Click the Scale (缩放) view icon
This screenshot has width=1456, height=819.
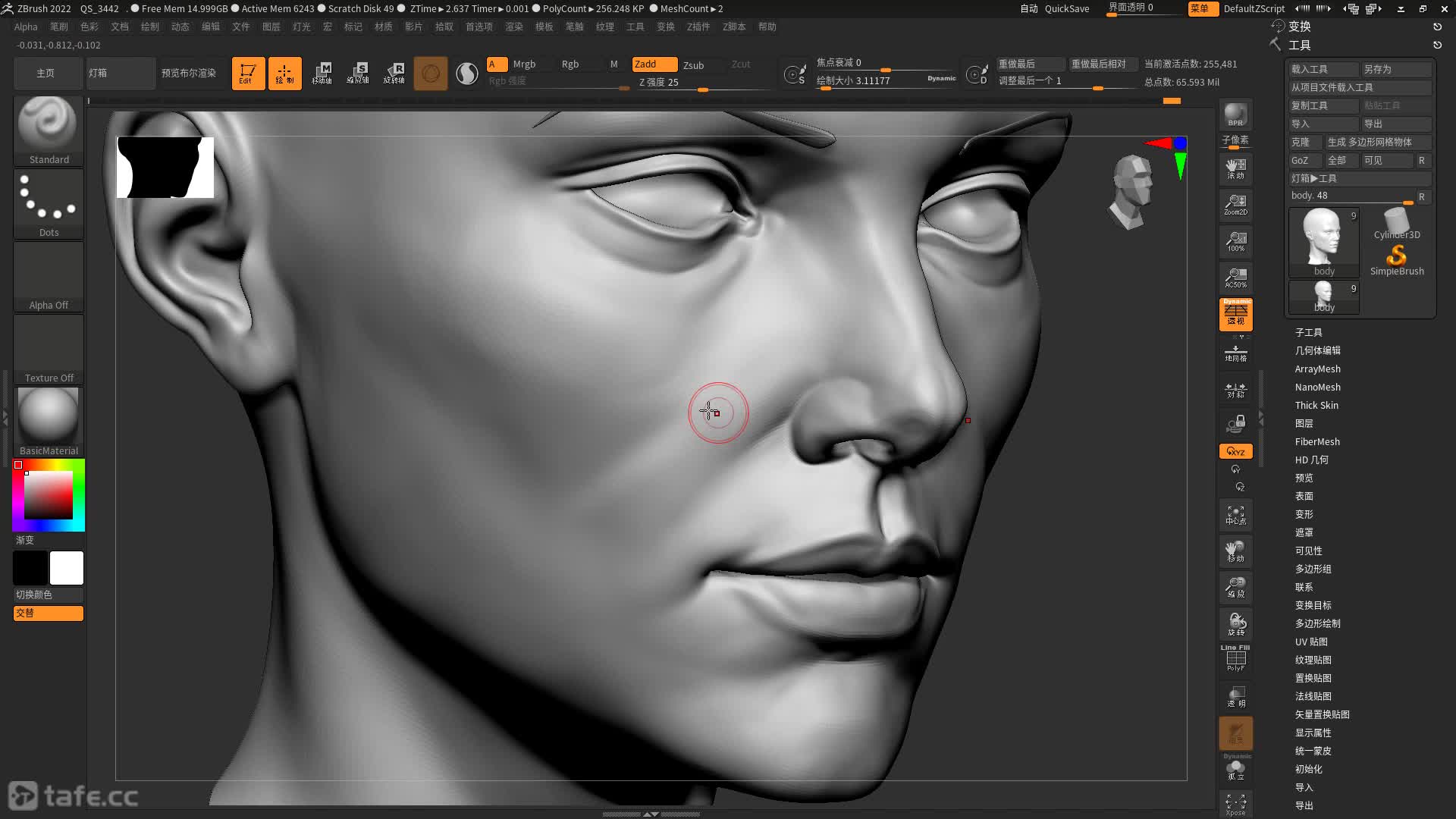click(x=1235, y=588)
